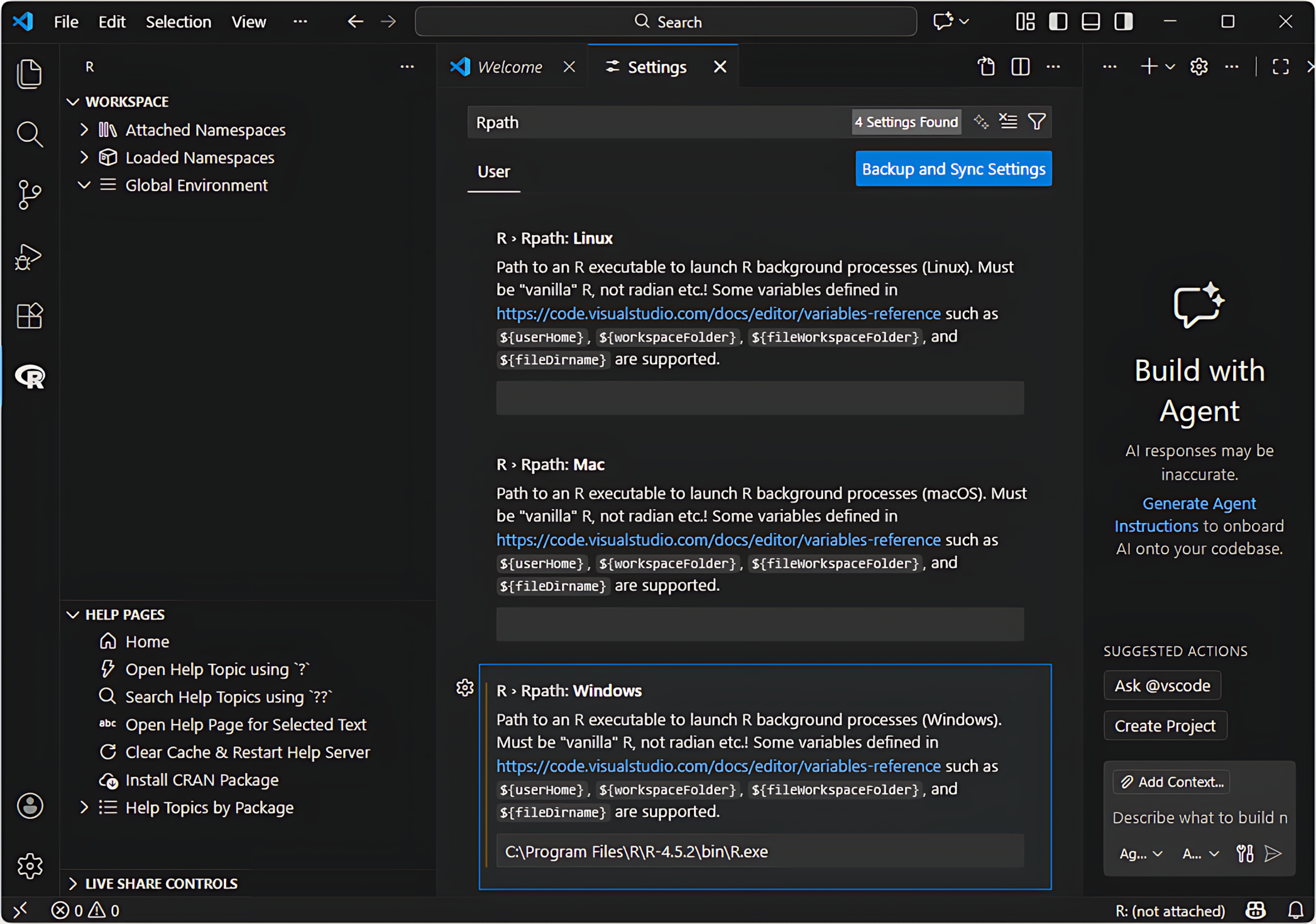This screenshot has width=1316, height=924.
Task: Open the R extension sidebar icon
Action: click(30, 377)
